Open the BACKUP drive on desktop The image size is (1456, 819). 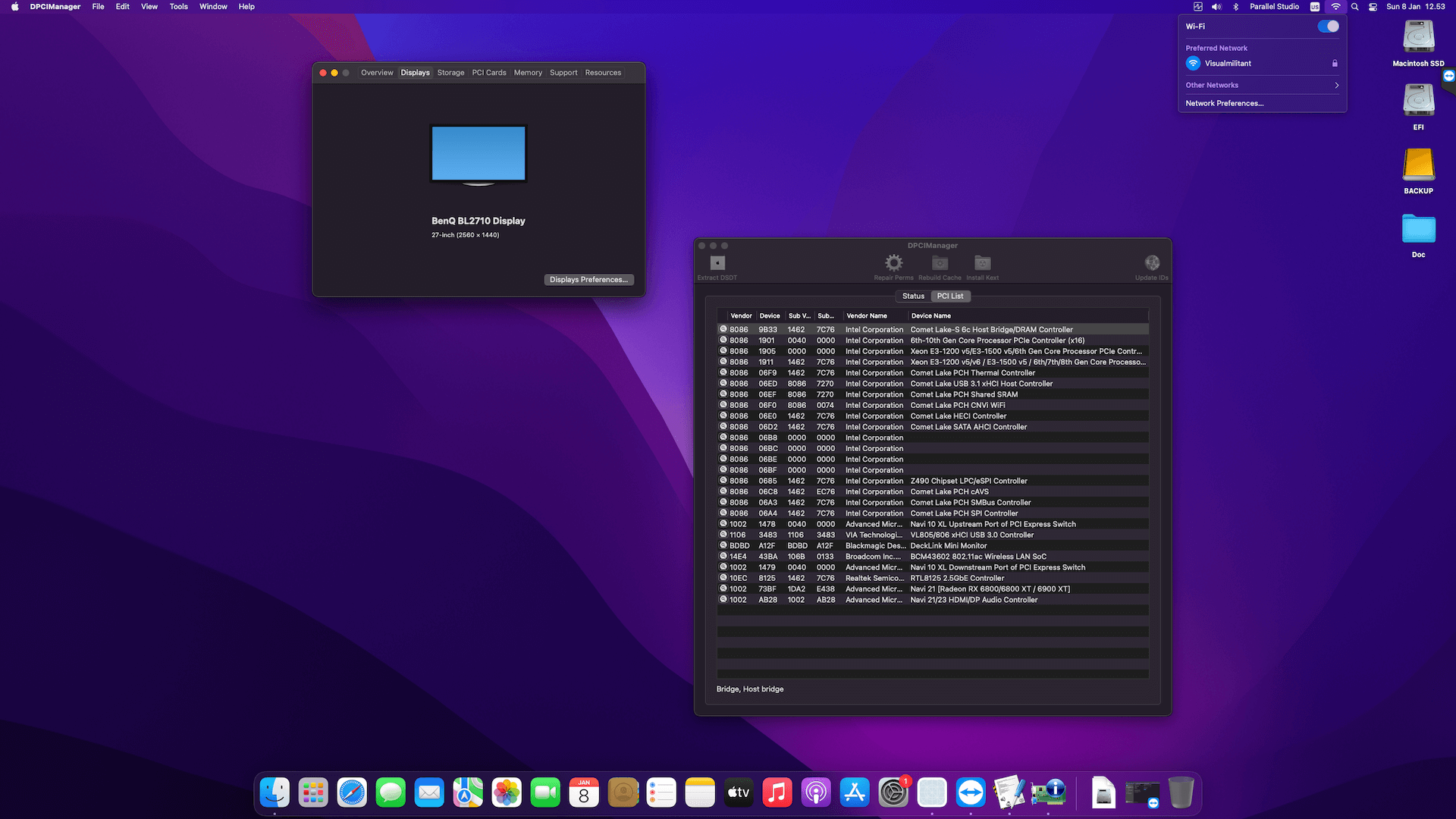tap(1417, 165)
